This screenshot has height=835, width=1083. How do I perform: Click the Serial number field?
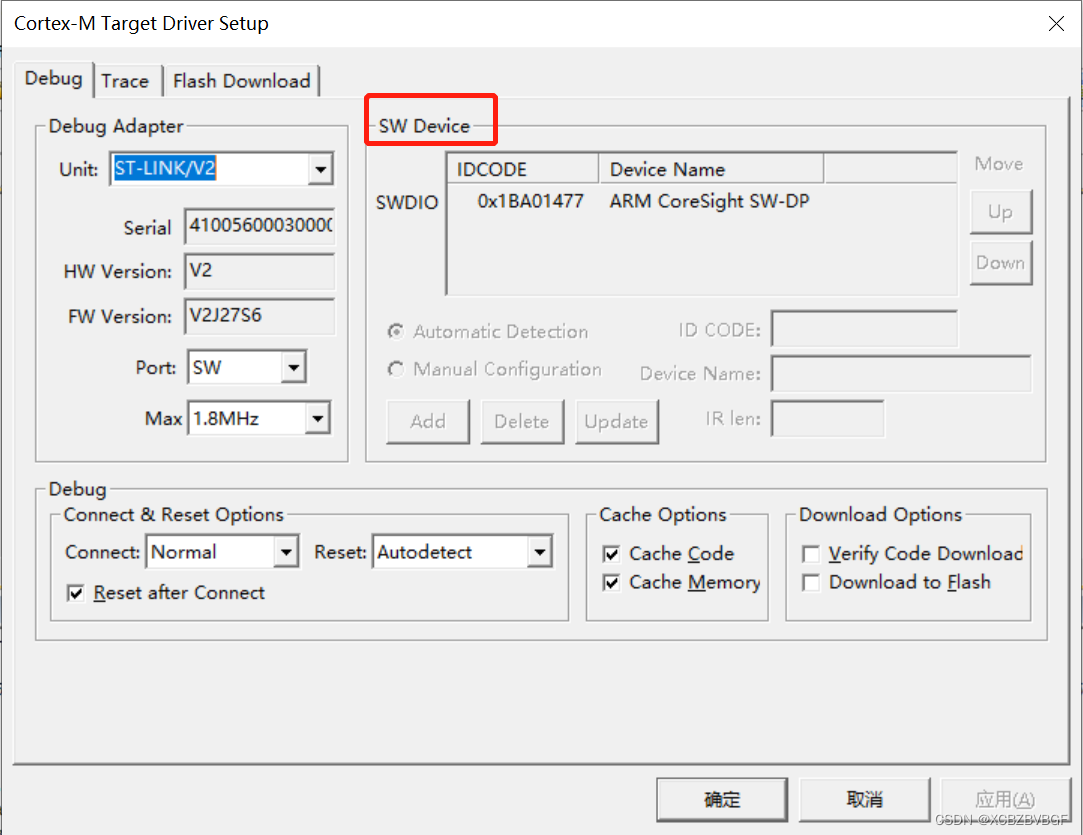click(260, 226)
